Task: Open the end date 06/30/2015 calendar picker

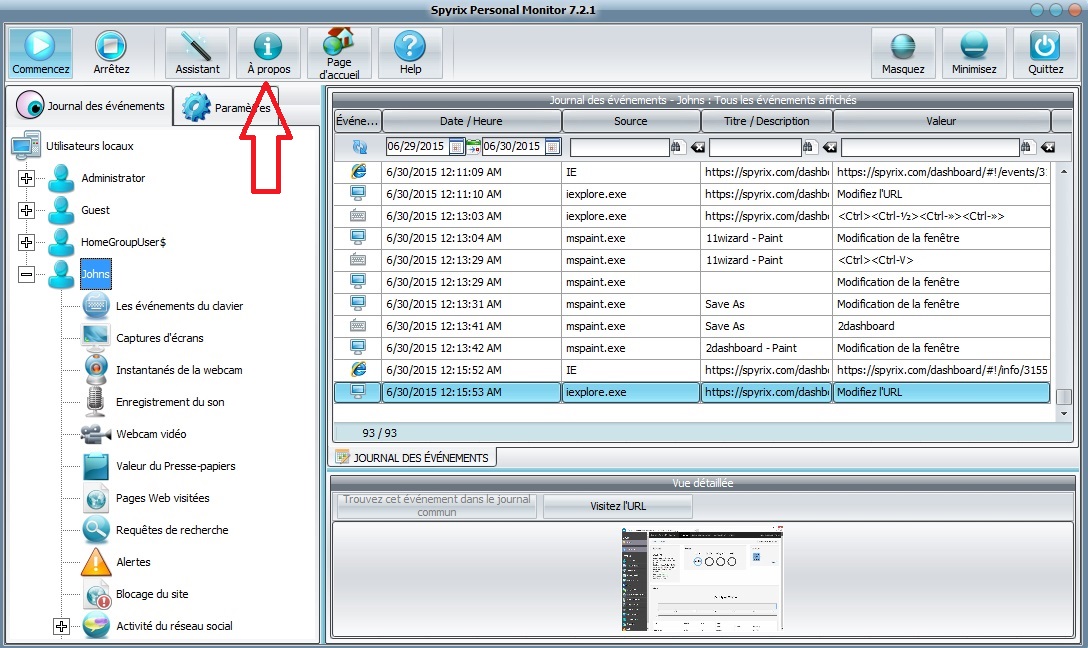Action: 552,146
